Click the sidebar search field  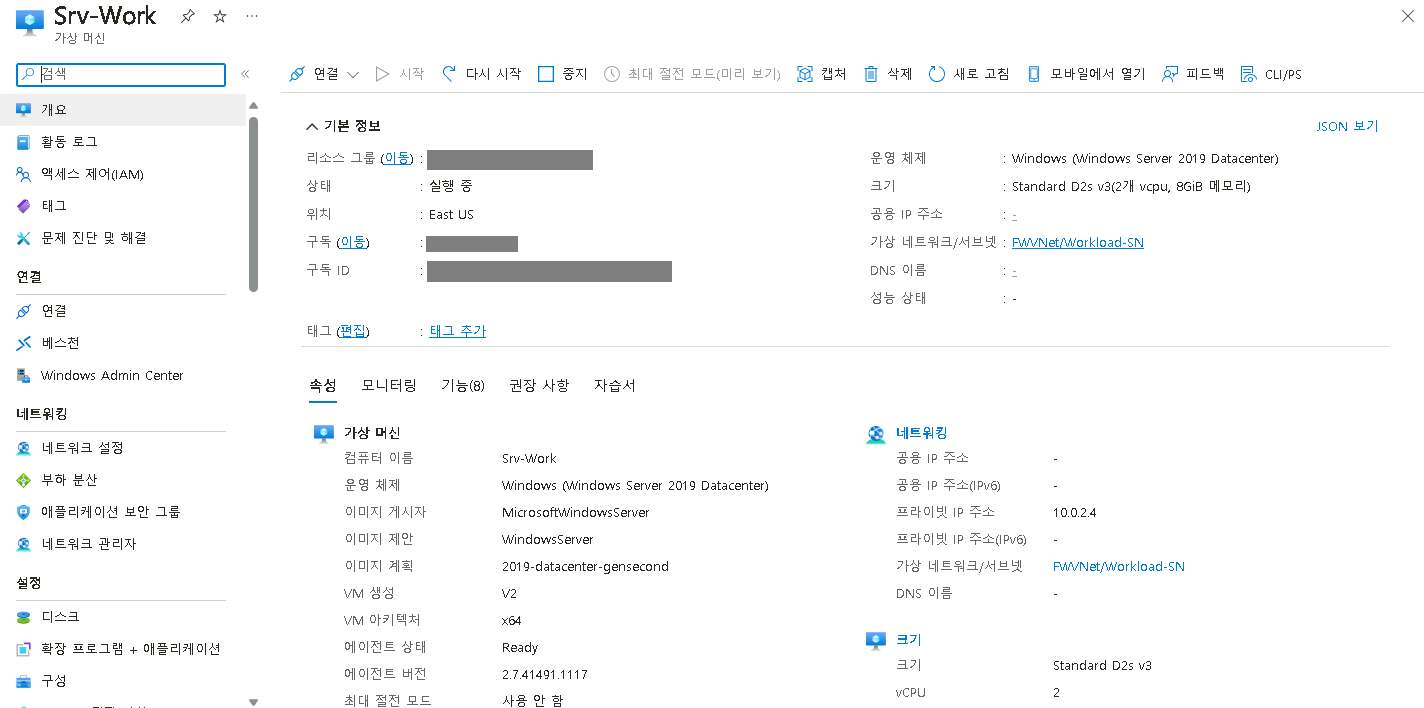(121, 74)
